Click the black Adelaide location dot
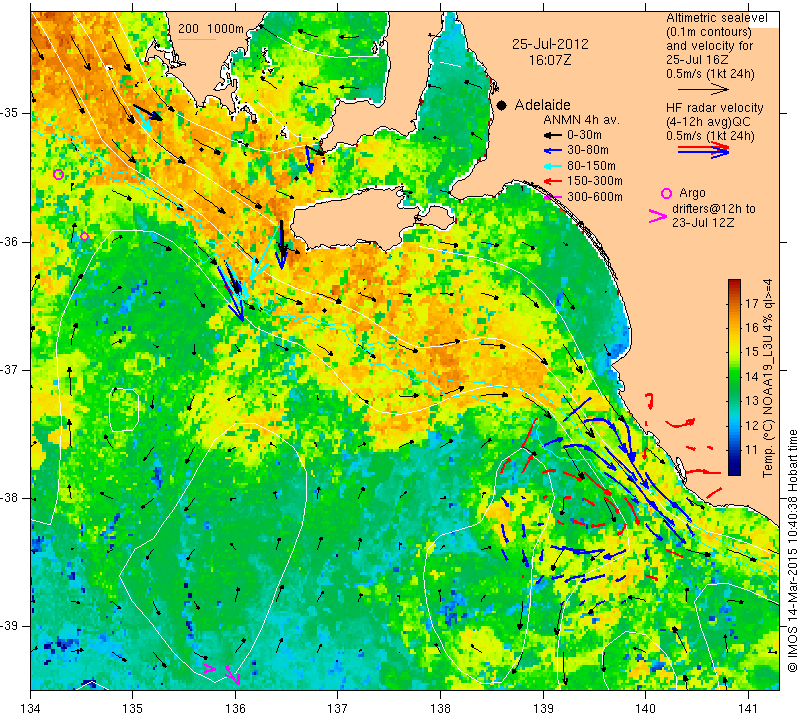This screenshot has width=800, height=720. 502,106
